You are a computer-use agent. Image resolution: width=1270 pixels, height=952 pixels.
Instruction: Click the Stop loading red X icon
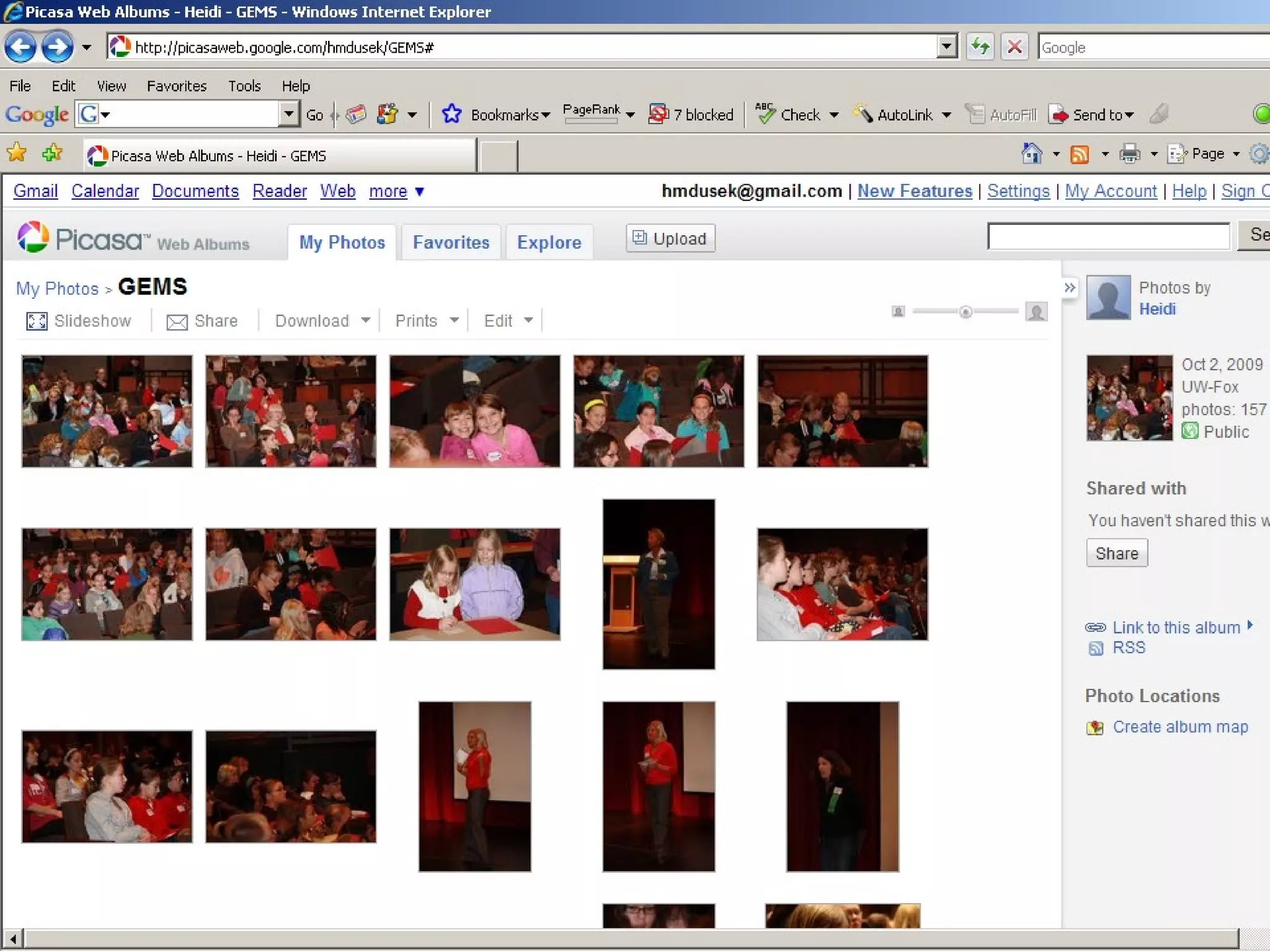[1015, 47]
